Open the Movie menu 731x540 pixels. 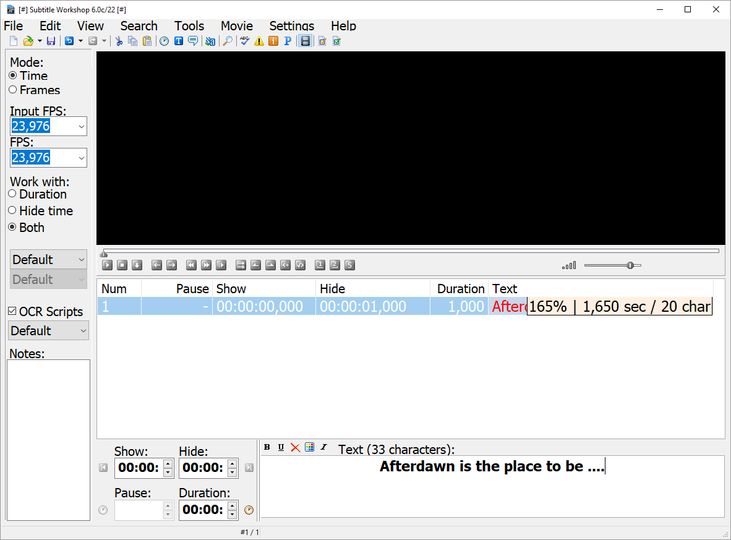(237, 26)
